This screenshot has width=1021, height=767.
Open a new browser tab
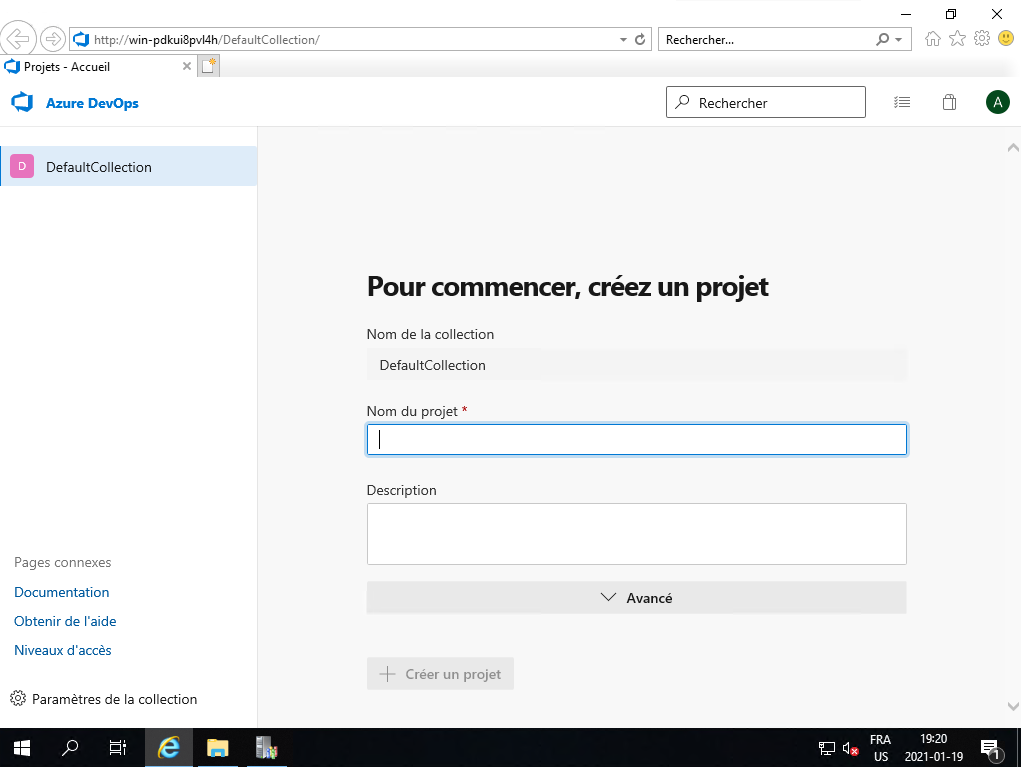[x=208, y=67]
